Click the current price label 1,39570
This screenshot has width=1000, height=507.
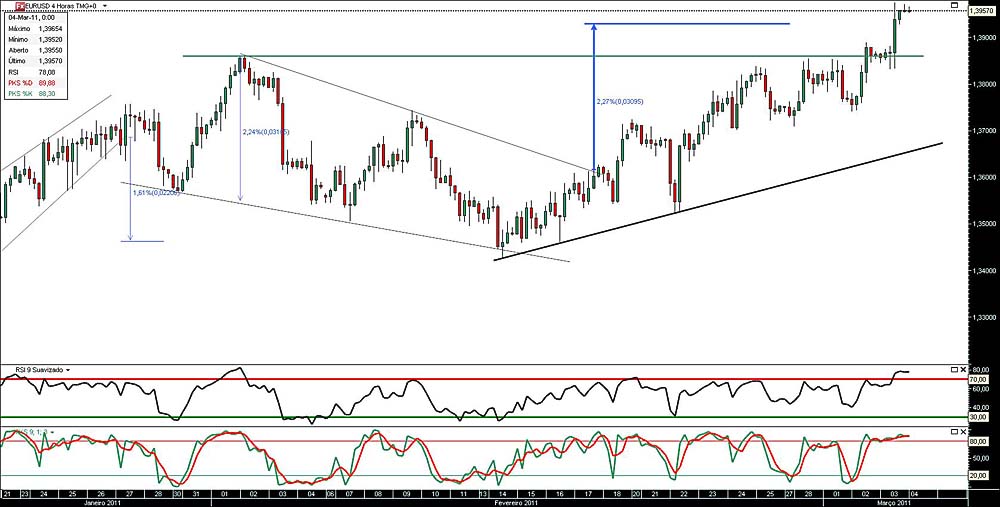(982, 11)
